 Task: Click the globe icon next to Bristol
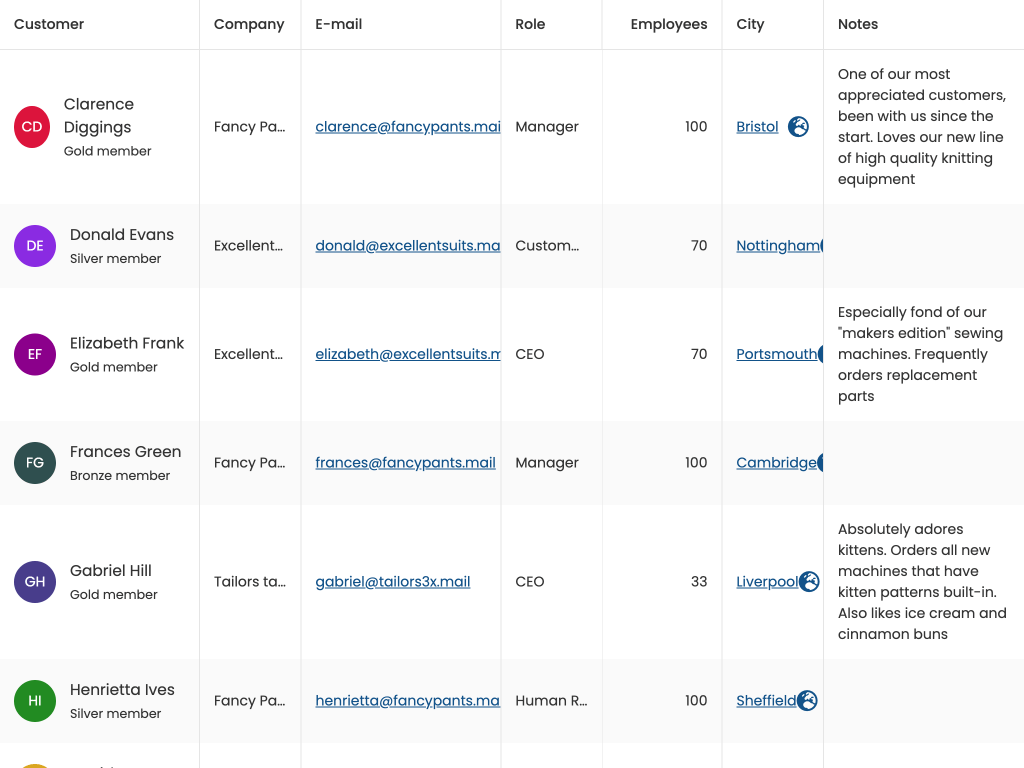click(x=798, y=127)
